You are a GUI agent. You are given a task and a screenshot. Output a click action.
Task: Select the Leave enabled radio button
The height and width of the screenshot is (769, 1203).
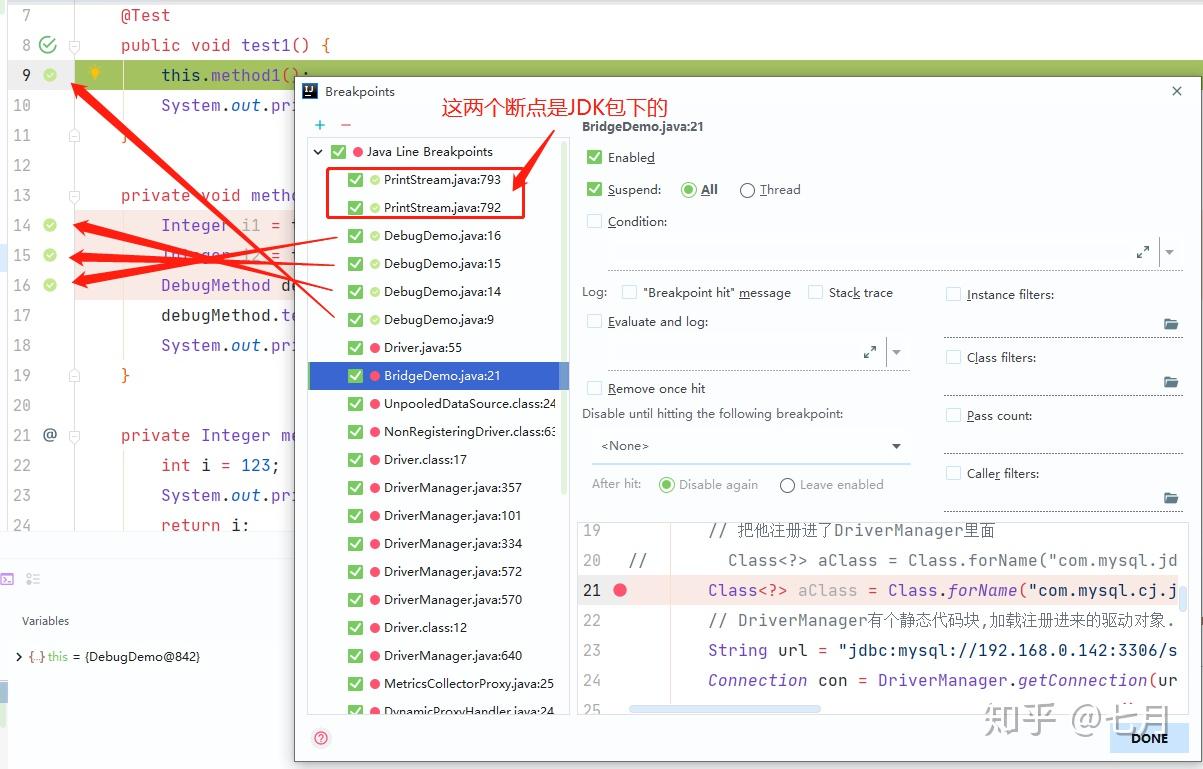[787, 485]
